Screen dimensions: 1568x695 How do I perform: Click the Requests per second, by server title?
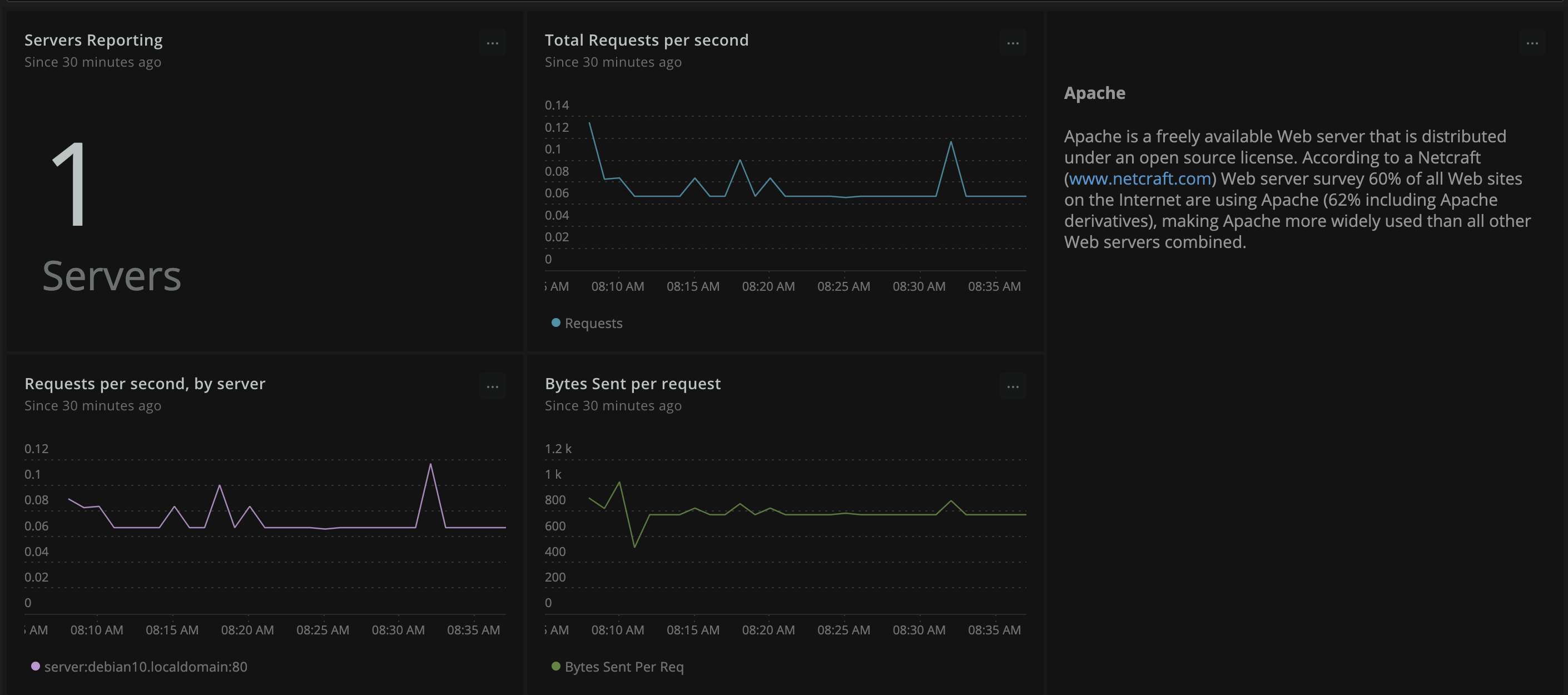[145, 384]
